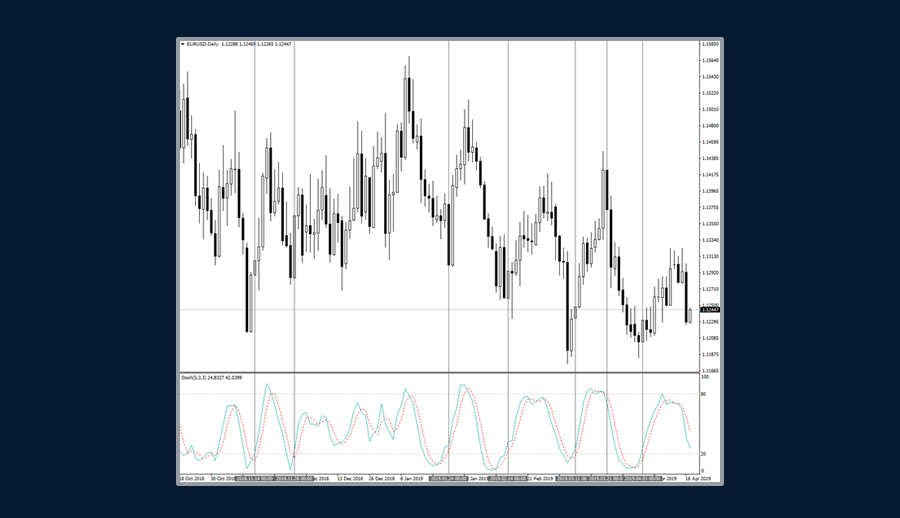The width and height of the screenshot is (900, 518).
Task: Select the 2019.03.11 date marker label
Action: point(575,479)
